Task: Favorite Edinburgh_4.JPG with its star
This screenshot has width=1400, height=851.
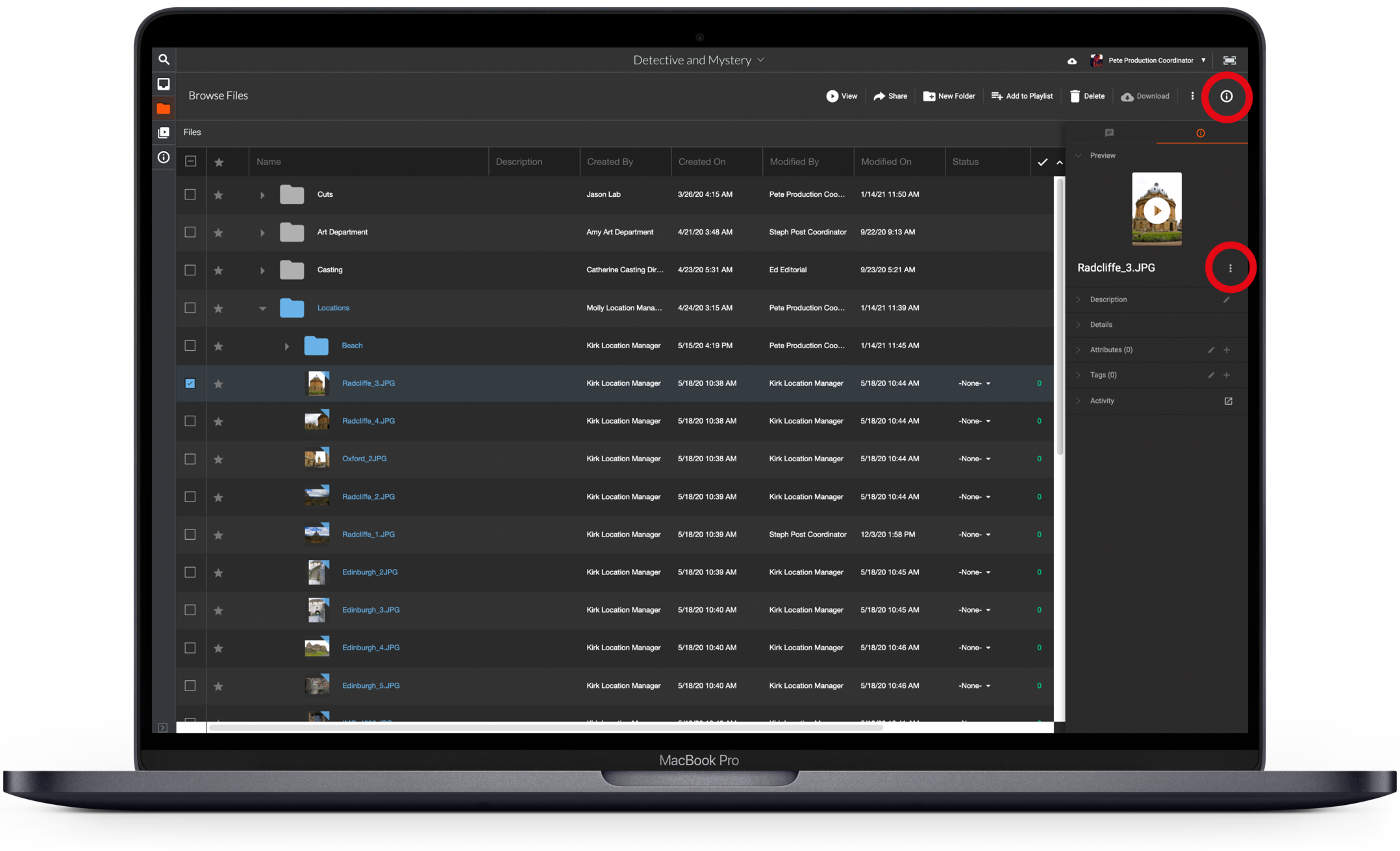Action: pyautogui.click(x=219, y=648)
